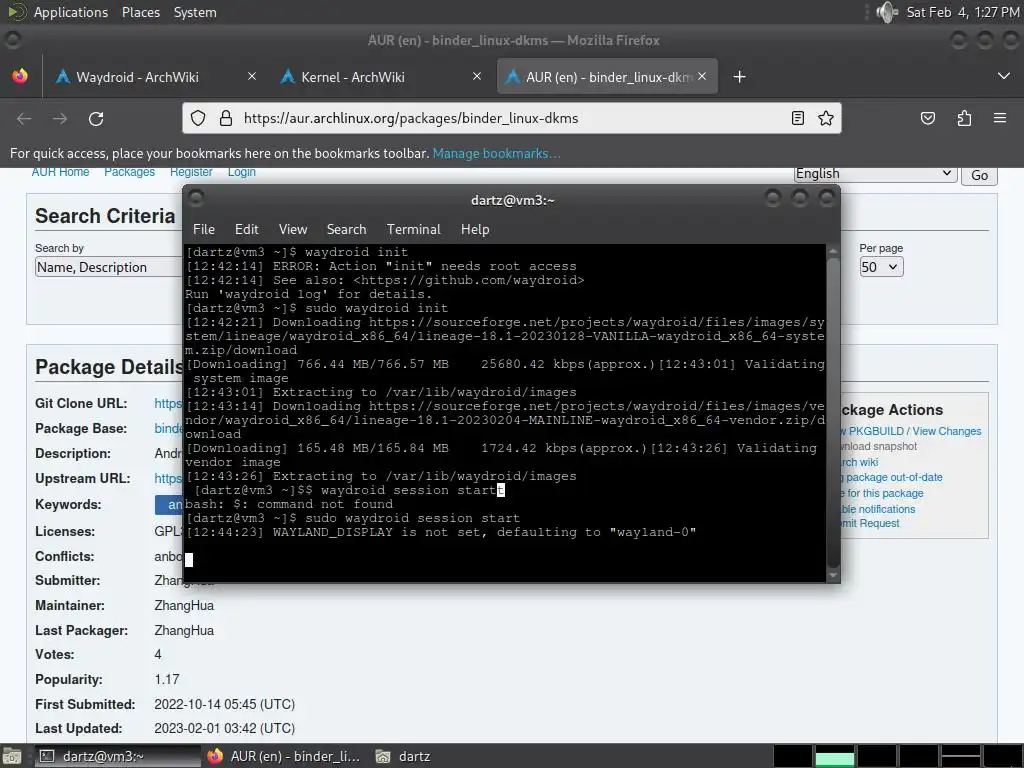The height and width of the screenshot is (768, 1024).
Task: Bookmark this page with the star
Action: (825, 118)
